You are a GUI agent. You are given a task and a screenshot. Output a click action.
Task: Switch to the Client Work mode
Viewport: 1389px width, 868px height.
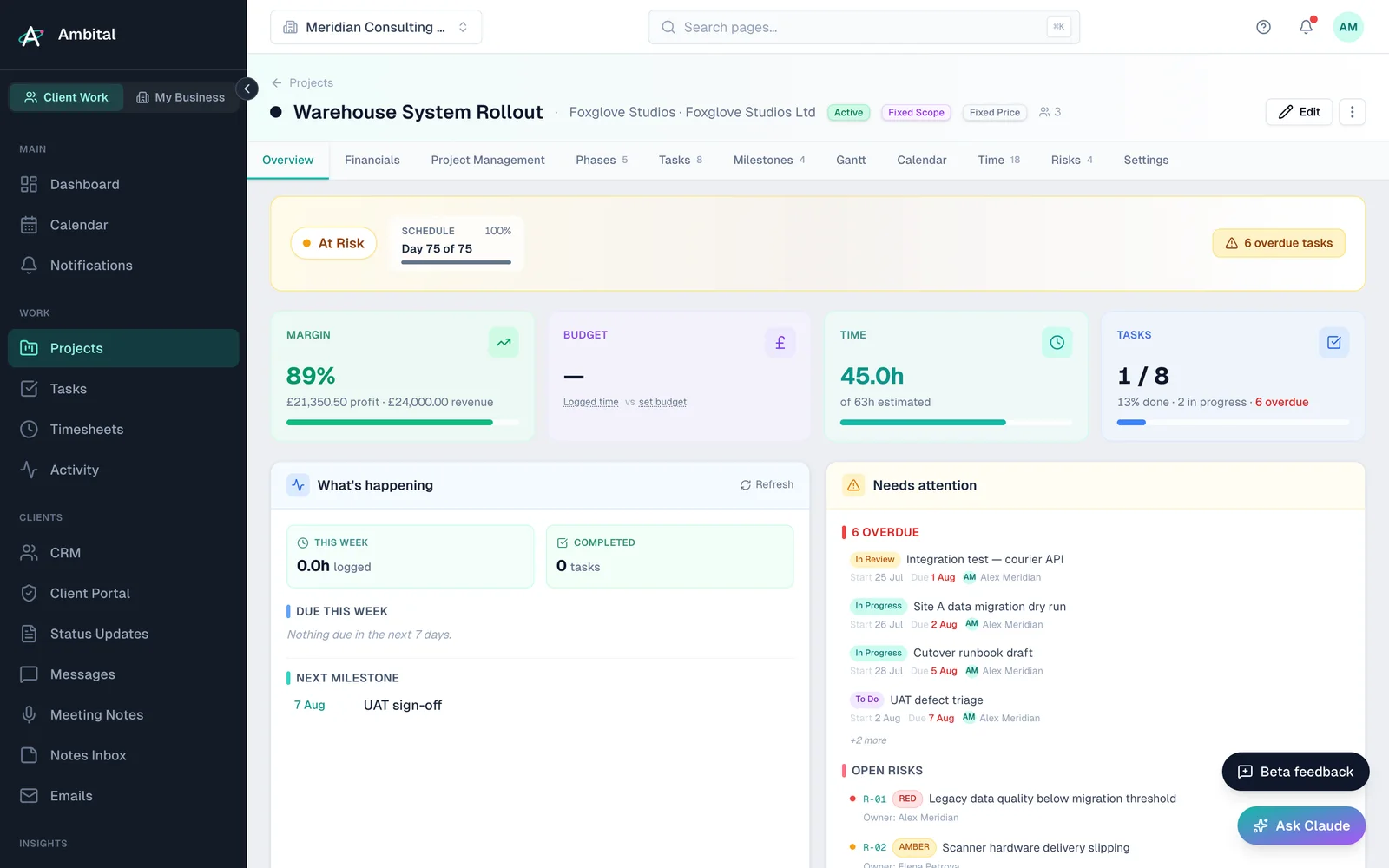click(x=66, y=97)
